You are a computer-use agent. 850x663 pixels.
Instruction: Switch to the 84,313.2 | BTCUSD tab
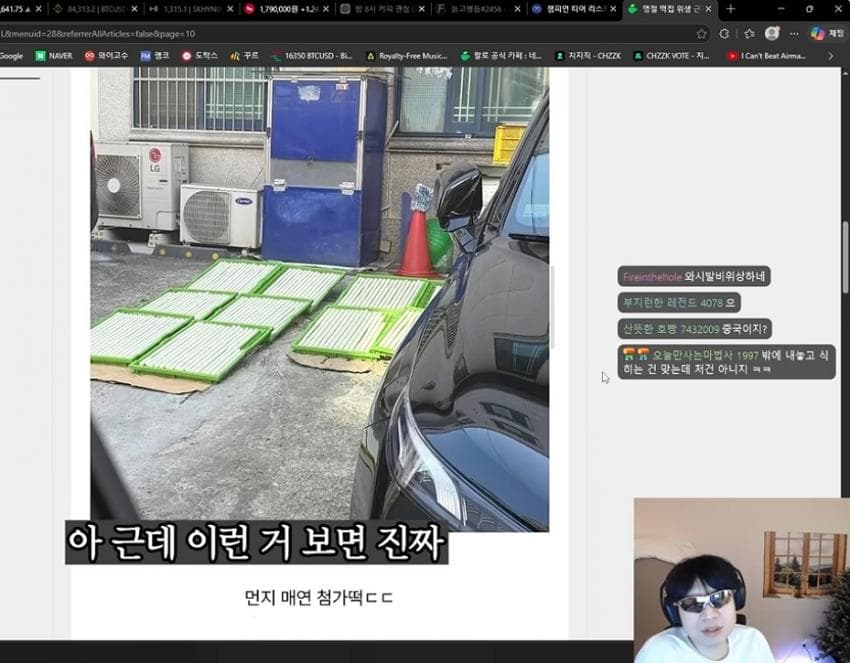tap(89, 9)
